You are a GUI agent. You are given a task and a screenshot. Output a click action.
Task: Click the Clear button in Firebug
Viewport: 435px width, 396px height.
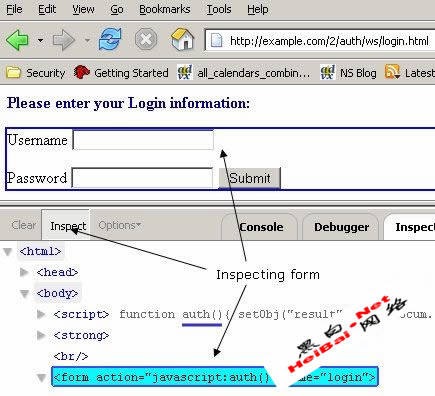click(x=23, y=225)
